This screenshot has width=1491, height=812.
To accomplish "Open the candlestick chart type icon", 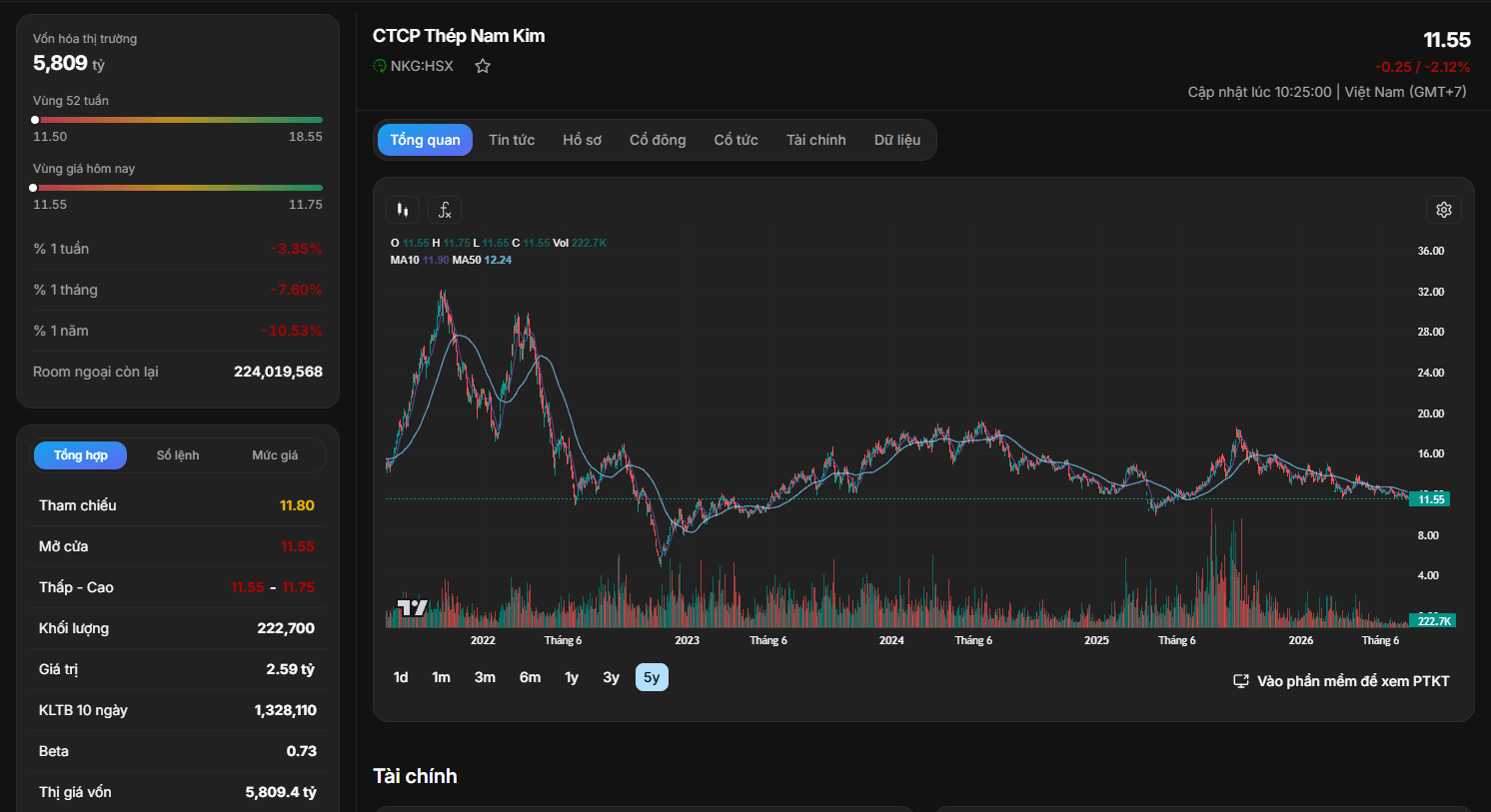I will click(403, 210).
